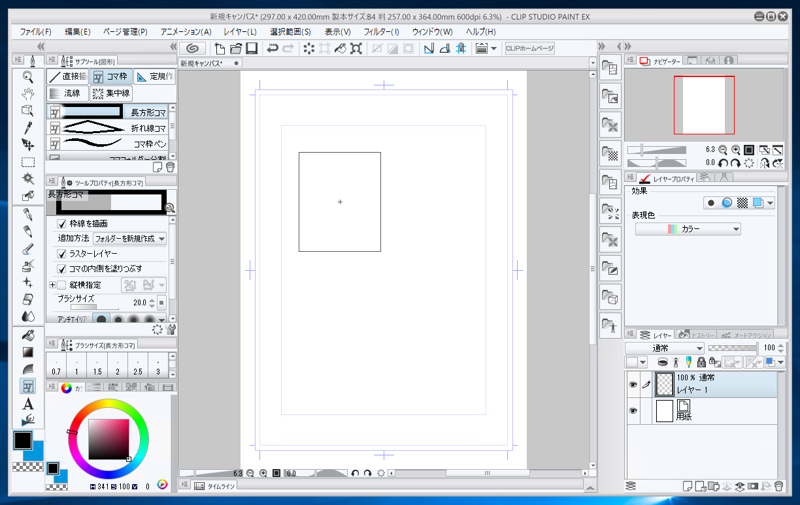This screenshot has height=505, width=800.
Task: Choose コマ枠ペン sub tool
Action: pyautogui.click(x=108, y=143)
